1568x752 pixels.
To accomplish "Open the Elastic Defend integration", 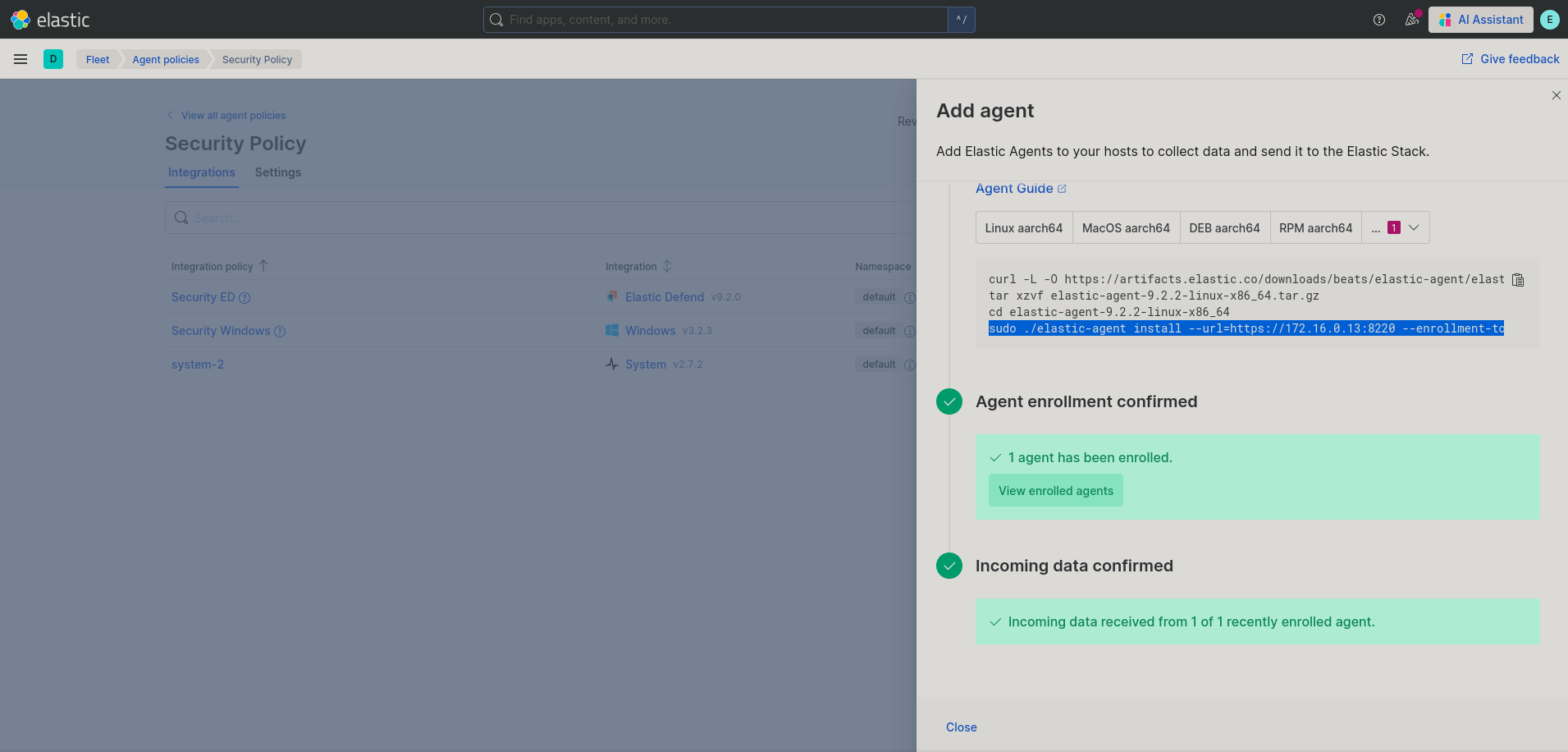I will point(664,297).
